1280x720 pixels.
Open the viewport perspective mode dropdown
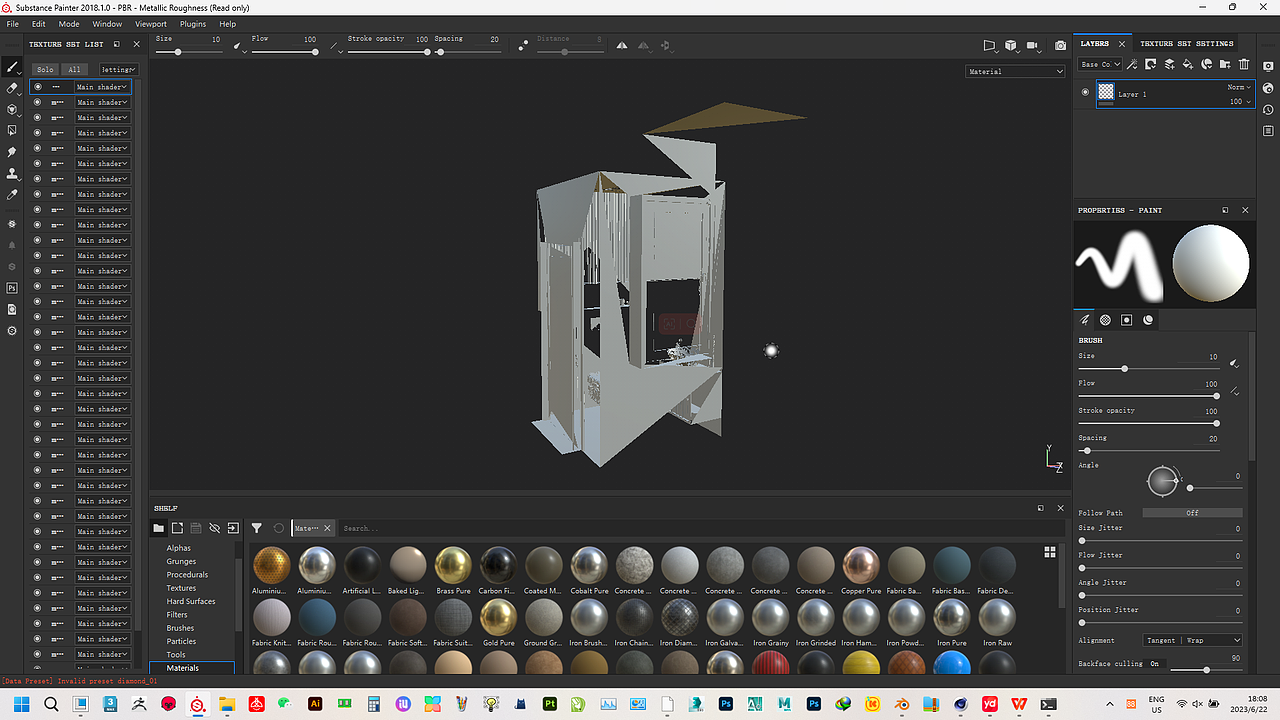click(x=990, y=45)
